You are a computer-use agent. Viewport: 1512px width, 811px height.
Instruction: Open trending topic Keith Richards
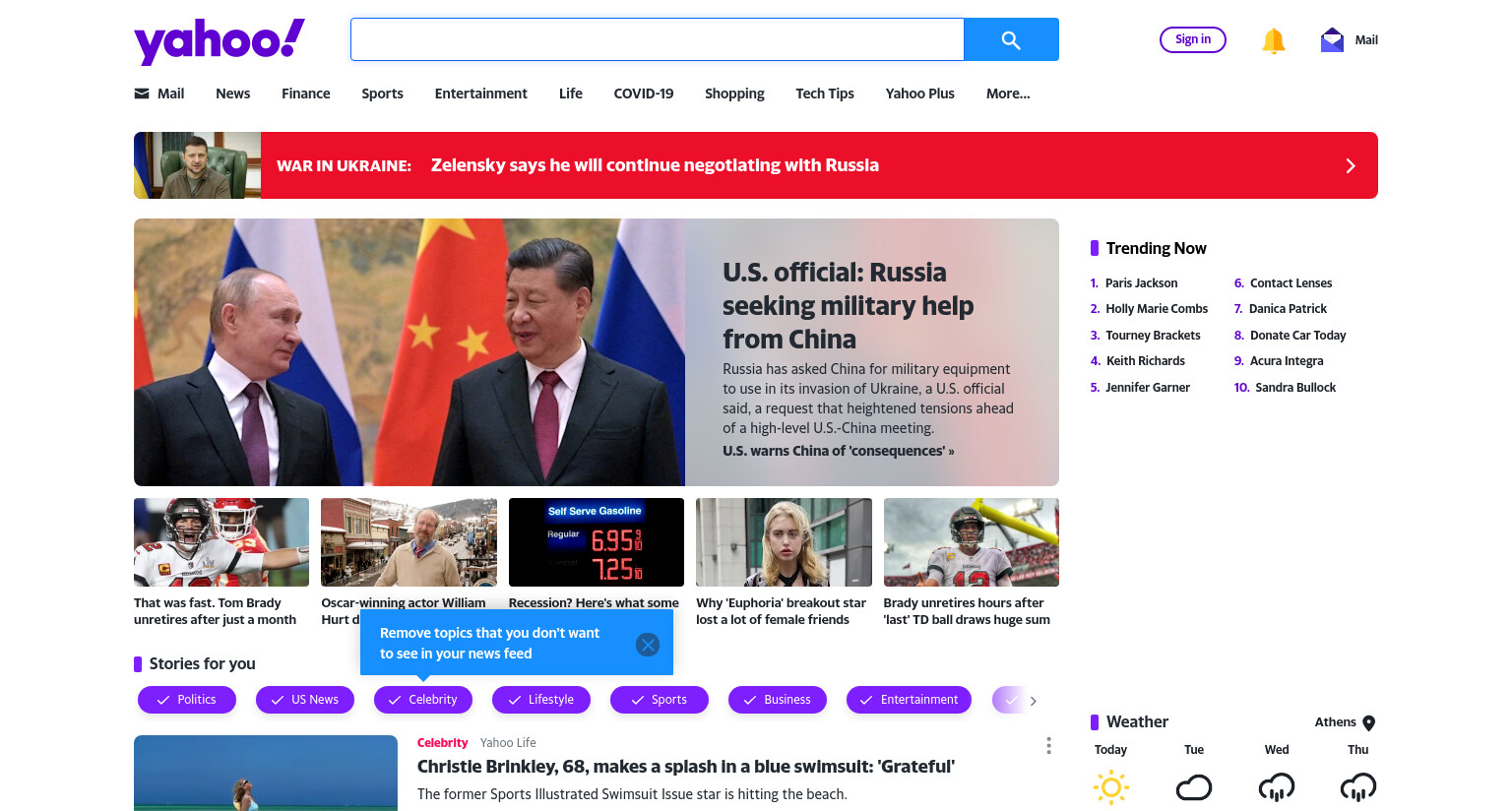tap(1146, 361)
